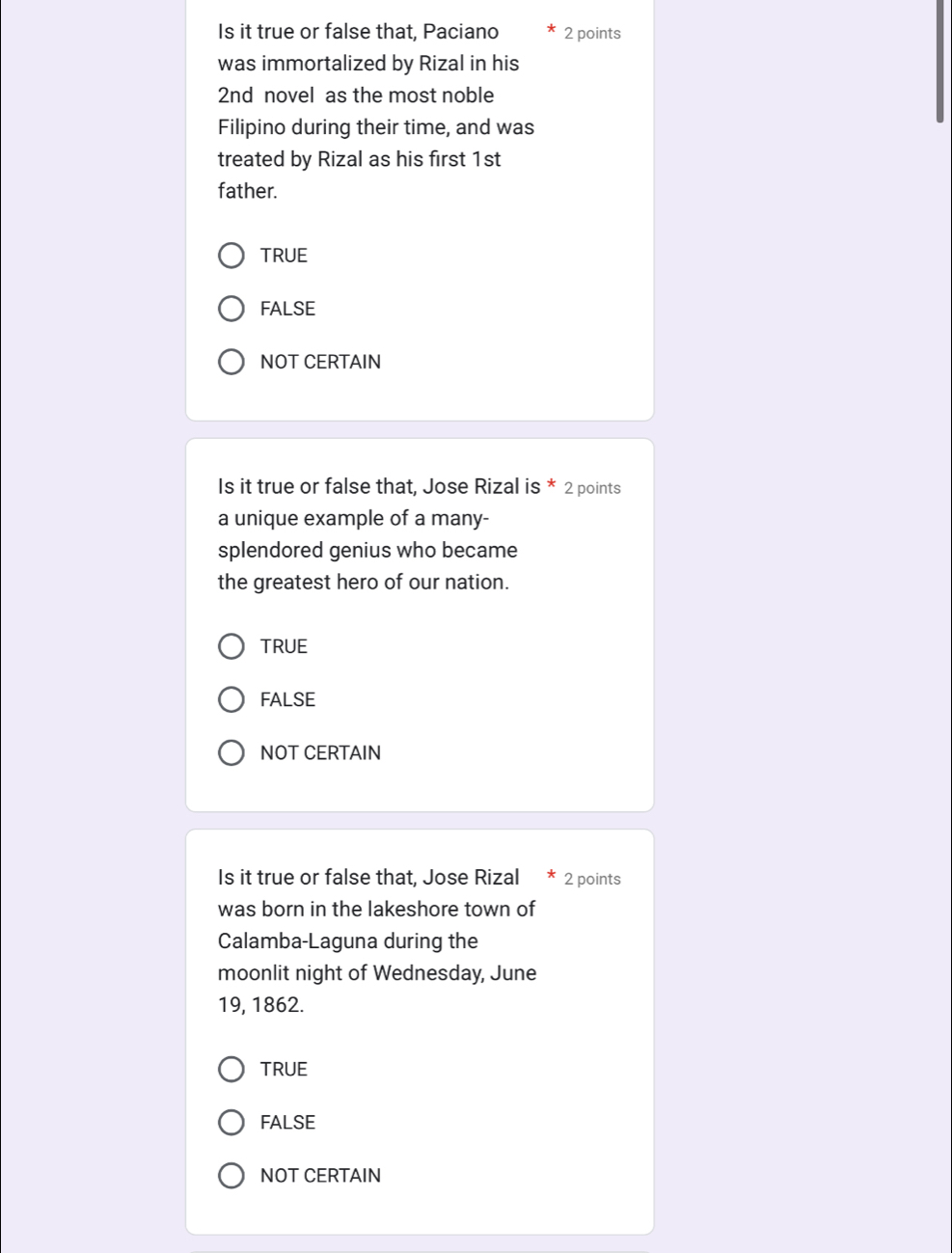Mark TRUE for the many-splendored genius question
Image resolution: width=952 pixels, height=1253 pixels.
click(231, 646)
